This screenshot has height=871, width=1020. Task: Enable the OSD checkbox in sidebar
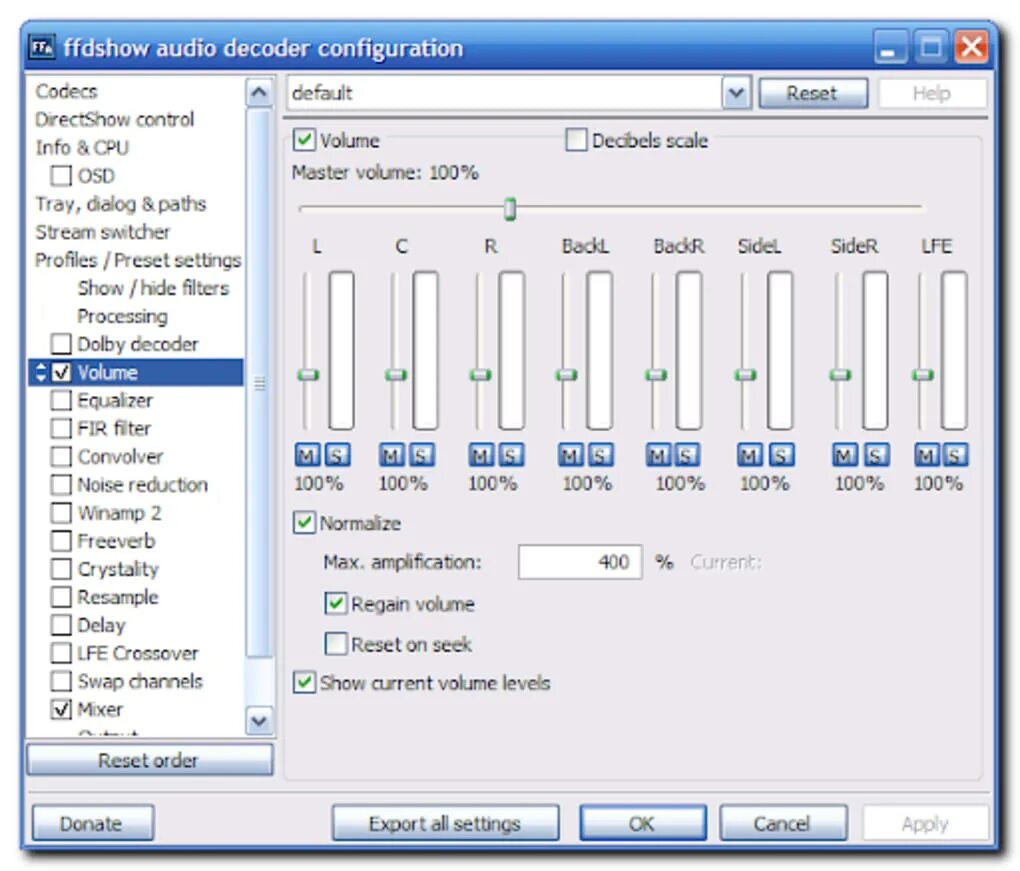click(x=61, y=176)
